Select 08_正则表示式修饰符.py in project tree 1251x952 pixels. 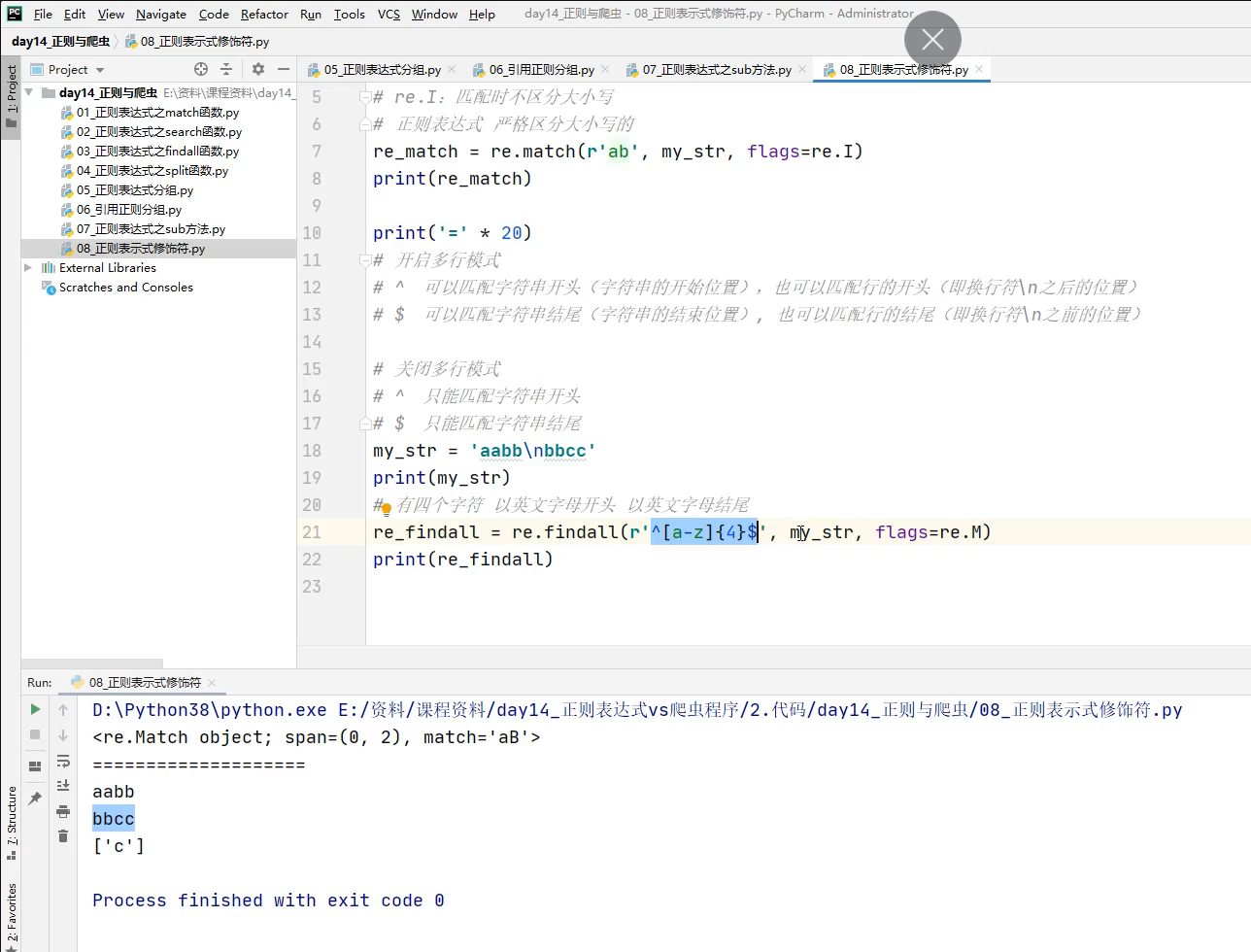[x=141, y=248]
